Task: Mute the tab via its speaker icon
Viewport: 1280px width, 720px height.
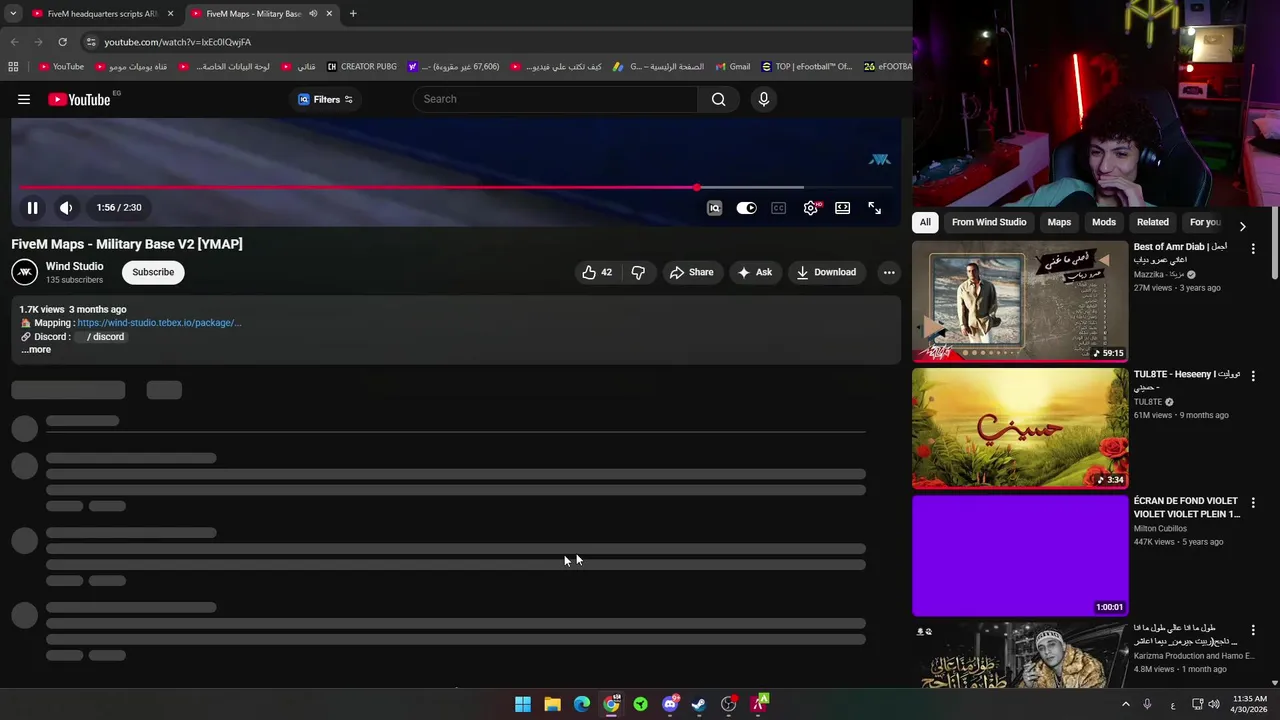Action: pos(313,14)
